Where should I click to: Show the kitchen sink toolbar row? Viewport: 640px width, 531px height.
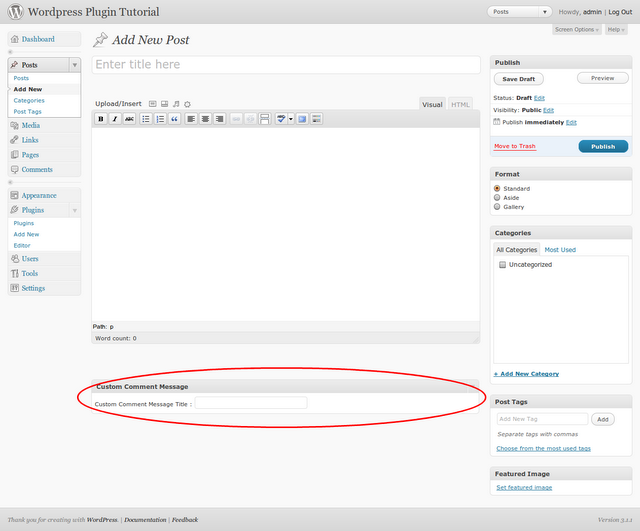click(316, 119)
